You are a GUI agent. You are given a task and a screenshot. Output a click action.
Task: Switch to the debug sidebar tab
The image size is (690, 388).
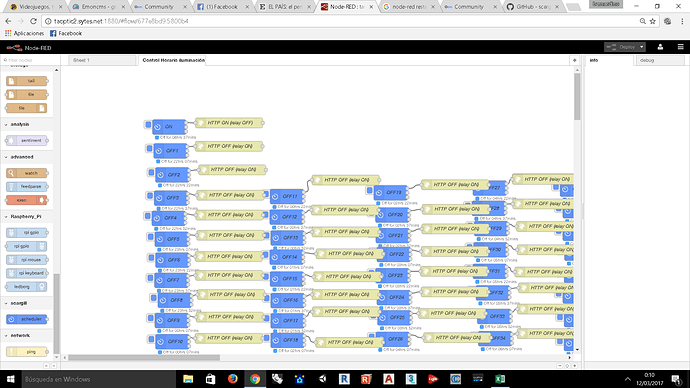659,60
